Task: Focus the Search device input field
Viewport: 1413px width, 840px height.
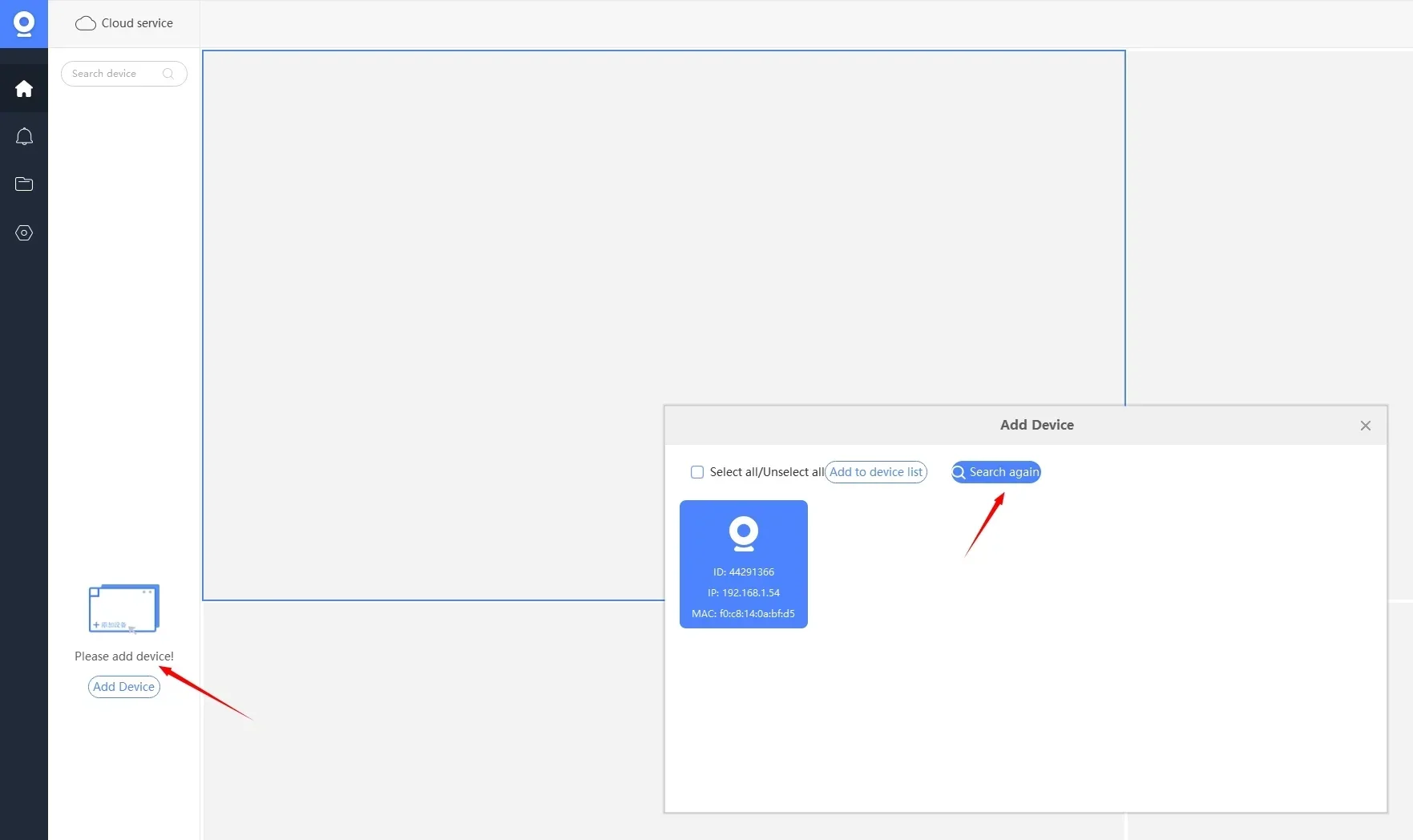Action: point(112,74)
